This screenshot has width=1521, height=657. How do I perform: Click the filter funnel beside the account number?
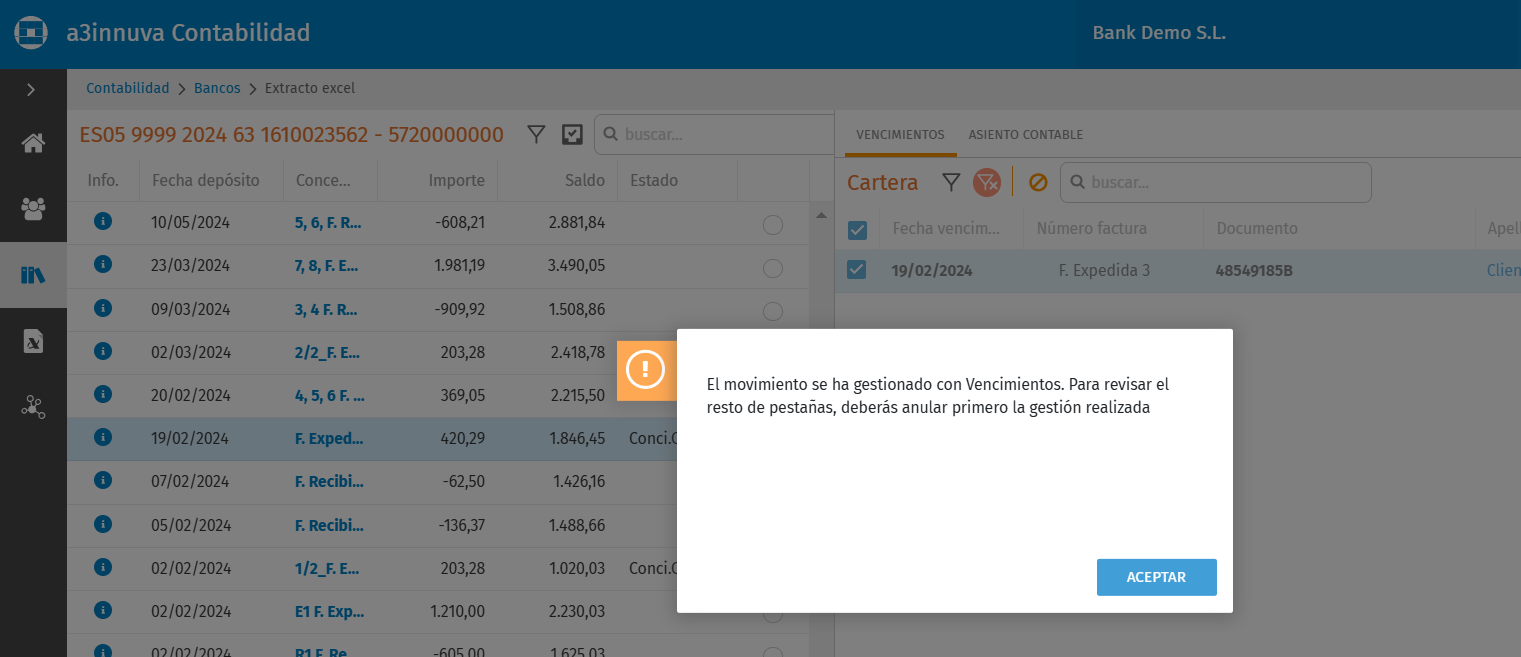point(536,134)
